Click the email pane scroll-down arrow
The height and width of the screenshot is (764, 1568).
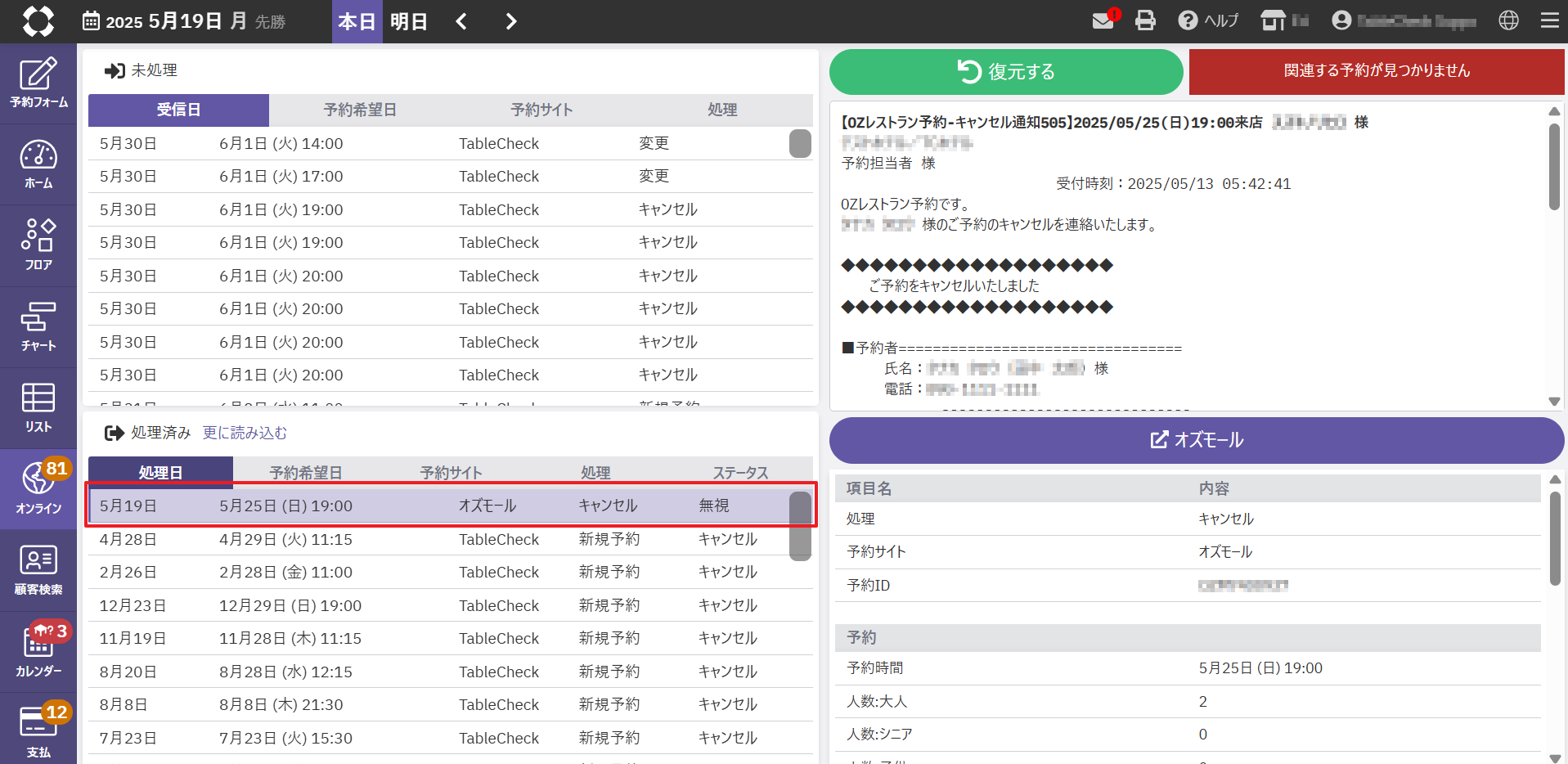coord(1554,401)
